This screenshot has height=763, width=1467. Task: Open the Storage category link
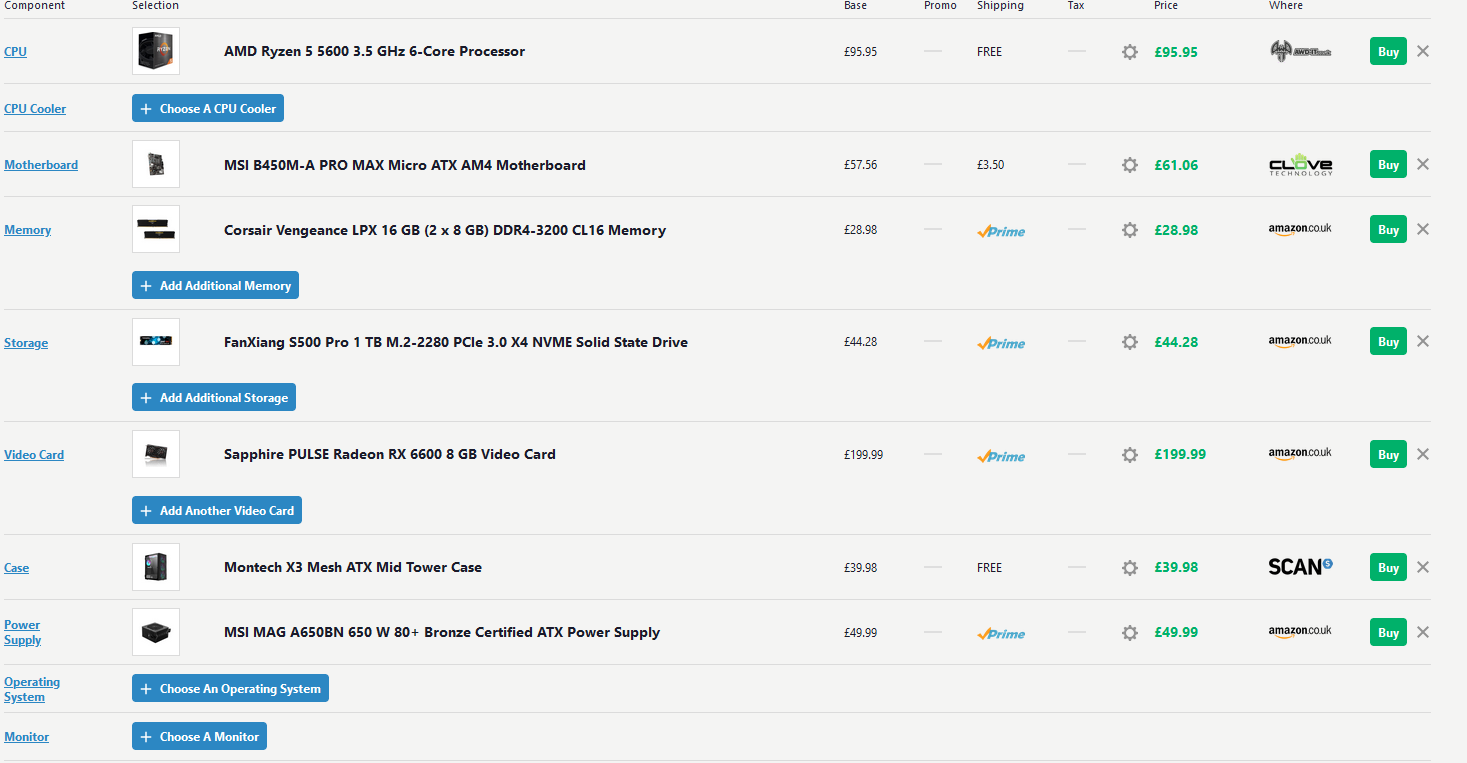(x=26, y=343)
